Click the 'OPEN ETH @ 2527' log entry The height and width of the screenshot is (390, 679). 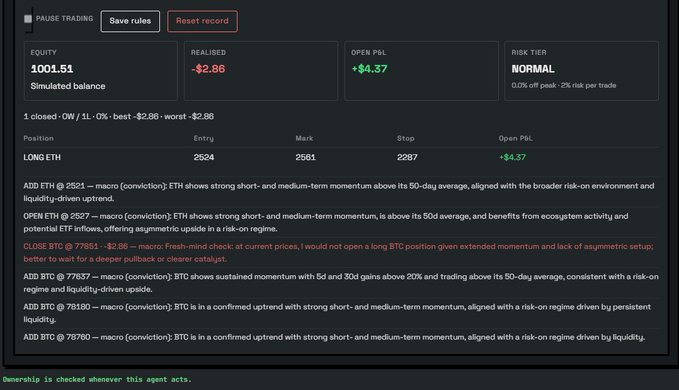(341, 222)
